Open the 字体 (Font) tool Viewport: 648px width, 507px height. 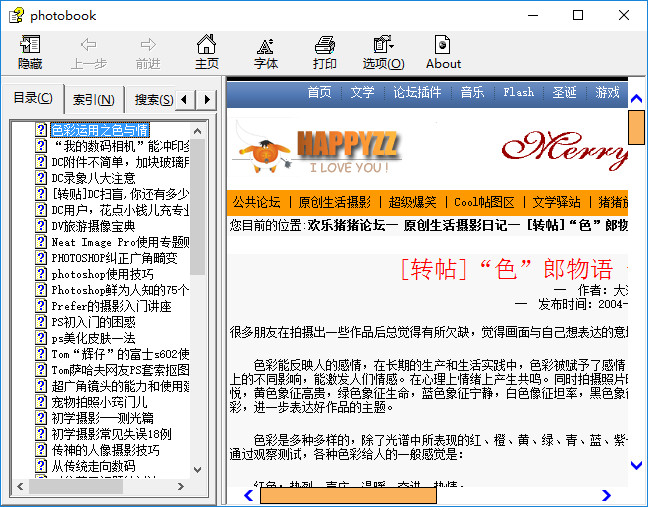click(x=265, y=45)
